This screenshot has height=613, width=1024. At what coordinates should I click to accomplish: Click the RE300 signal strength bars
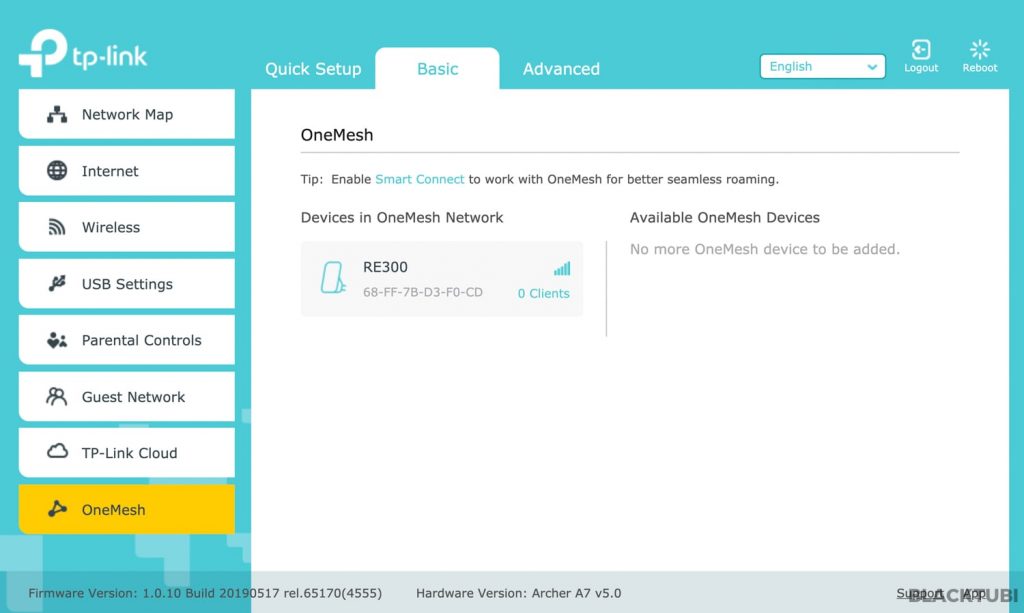(x=562, y=268)
